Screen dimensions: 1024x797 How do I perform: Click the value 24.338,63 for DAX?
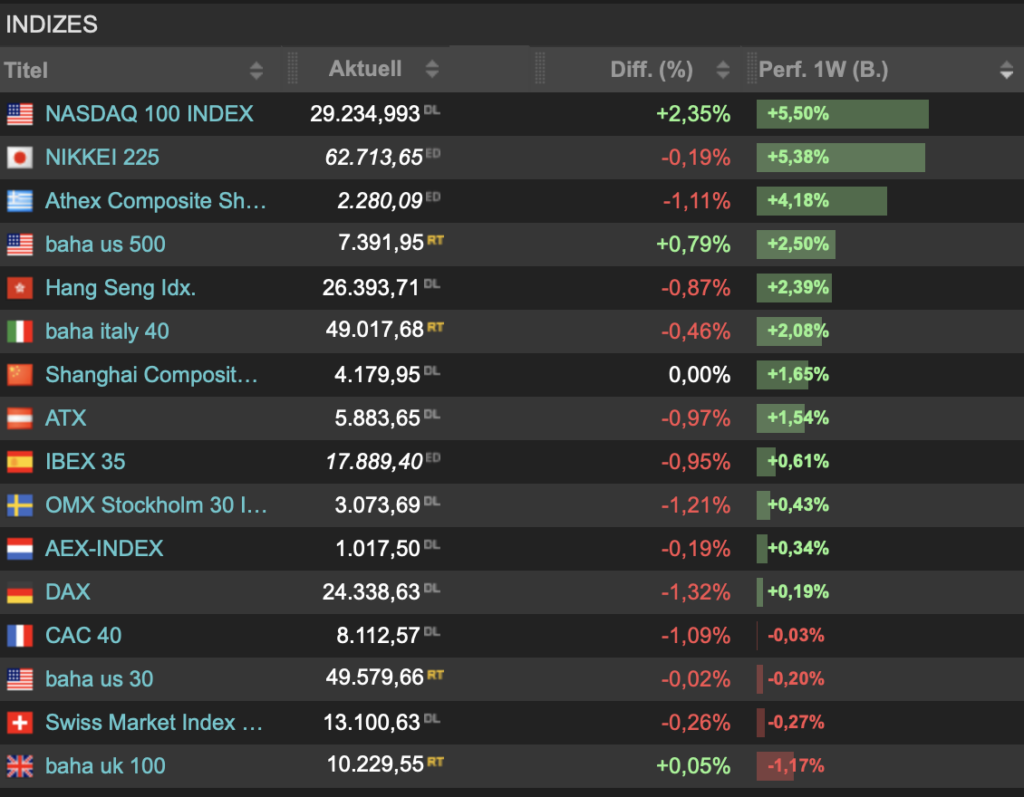(x=371, y=593)
